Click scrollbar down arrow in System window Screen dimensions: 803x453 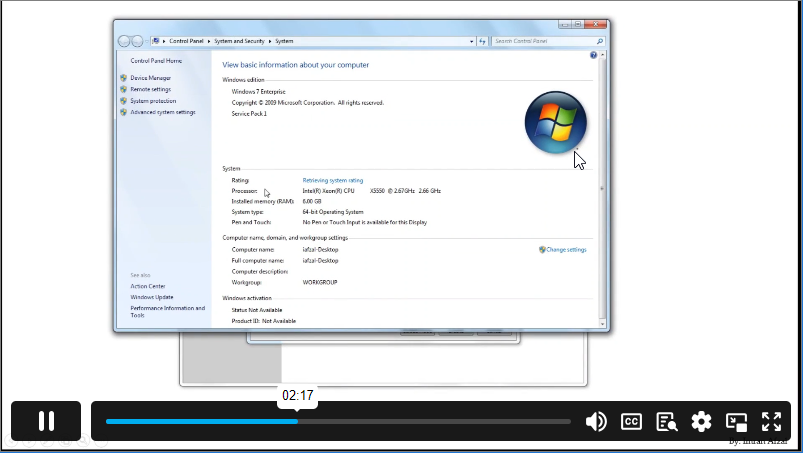[602, 323]
